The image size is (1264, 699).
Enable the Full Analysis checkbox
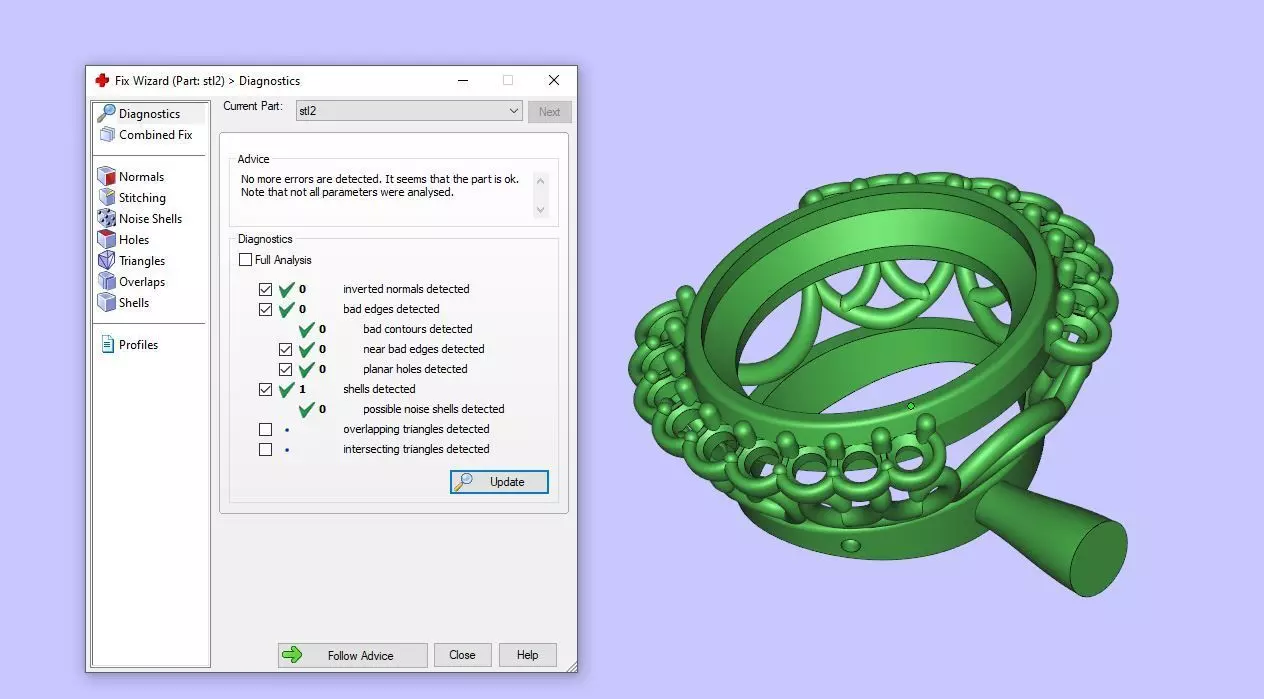click(x=246, y=260)
